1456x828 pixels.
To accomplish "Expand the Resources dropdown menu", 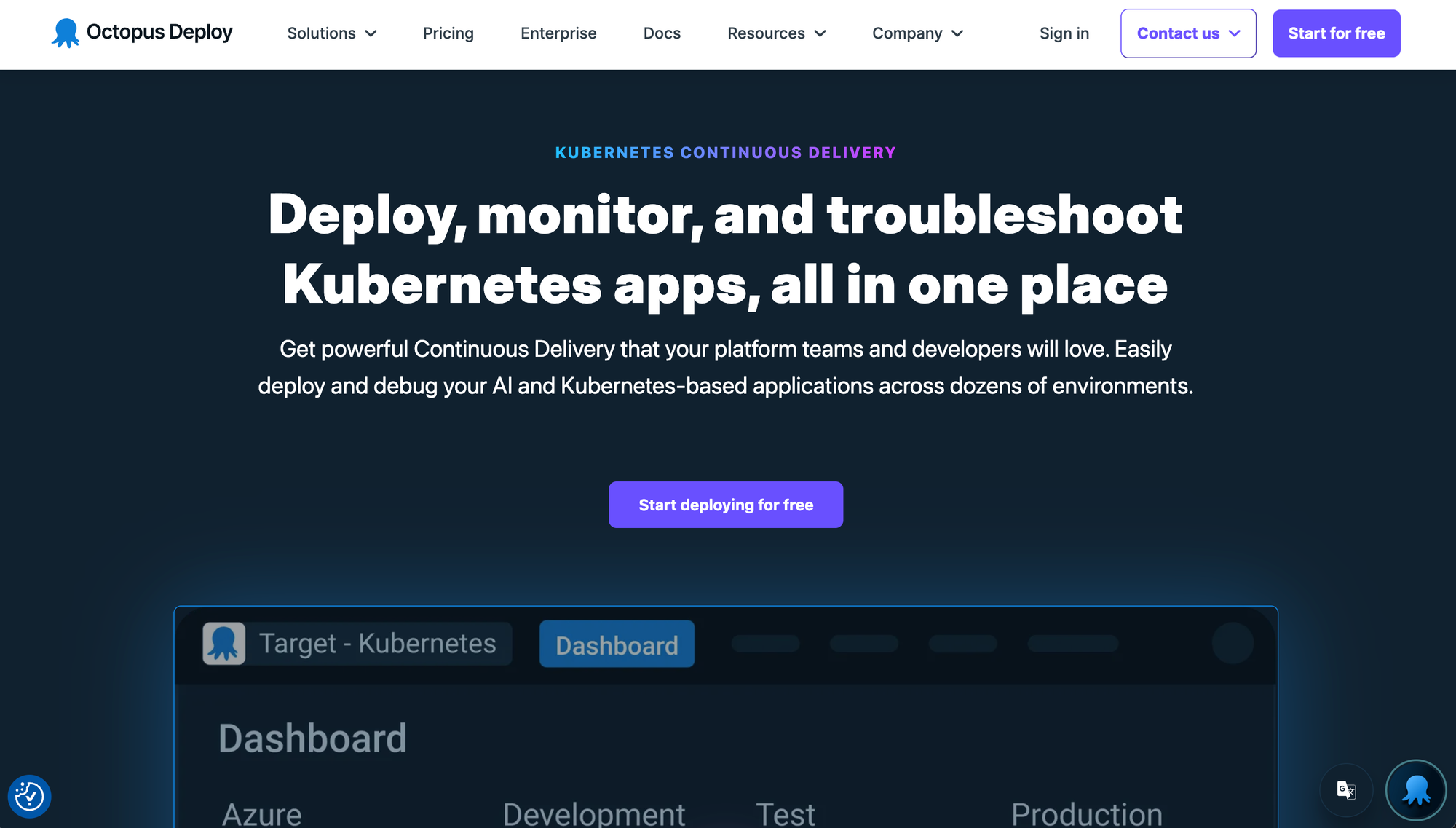I will tap(776, 33).
